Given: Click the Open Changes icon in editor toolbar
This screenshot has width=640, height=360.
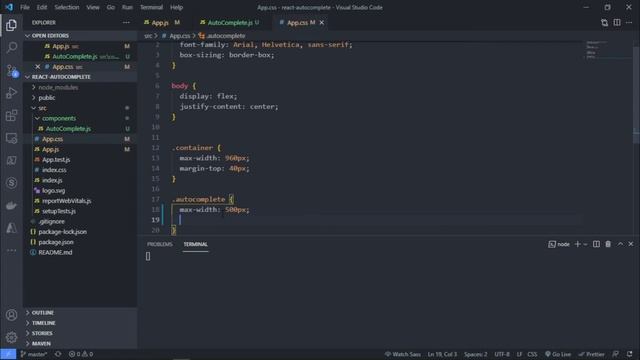Looking at the screenshot, I should click(x=604, y=23).
